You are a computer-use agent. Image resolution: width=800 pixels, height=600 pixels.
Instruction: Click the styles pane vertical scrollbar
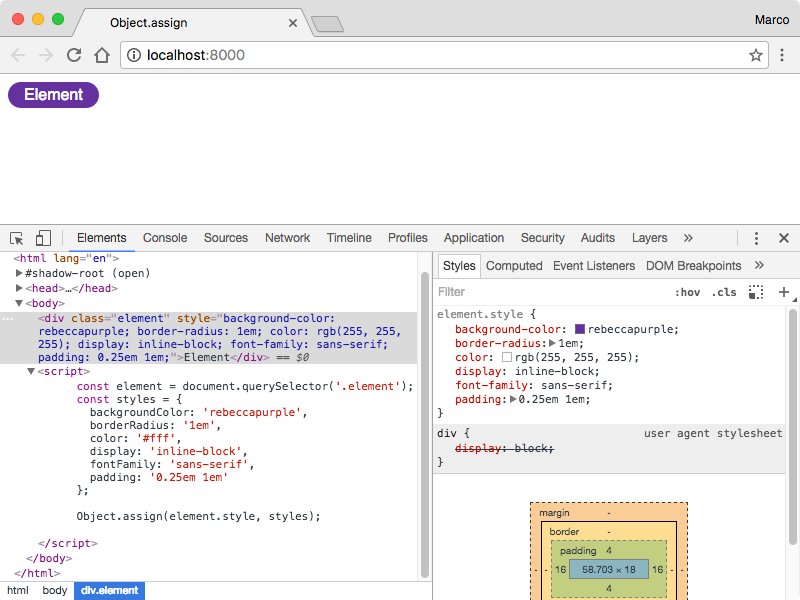click(792, 427)
